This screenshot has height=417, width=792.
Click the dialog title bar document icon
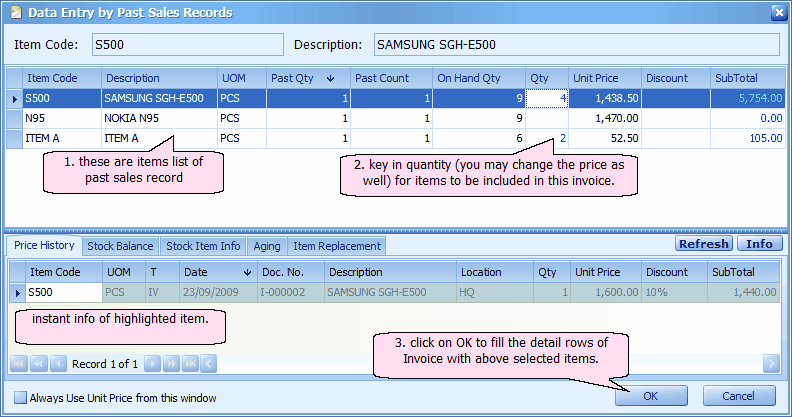[16, 12]
